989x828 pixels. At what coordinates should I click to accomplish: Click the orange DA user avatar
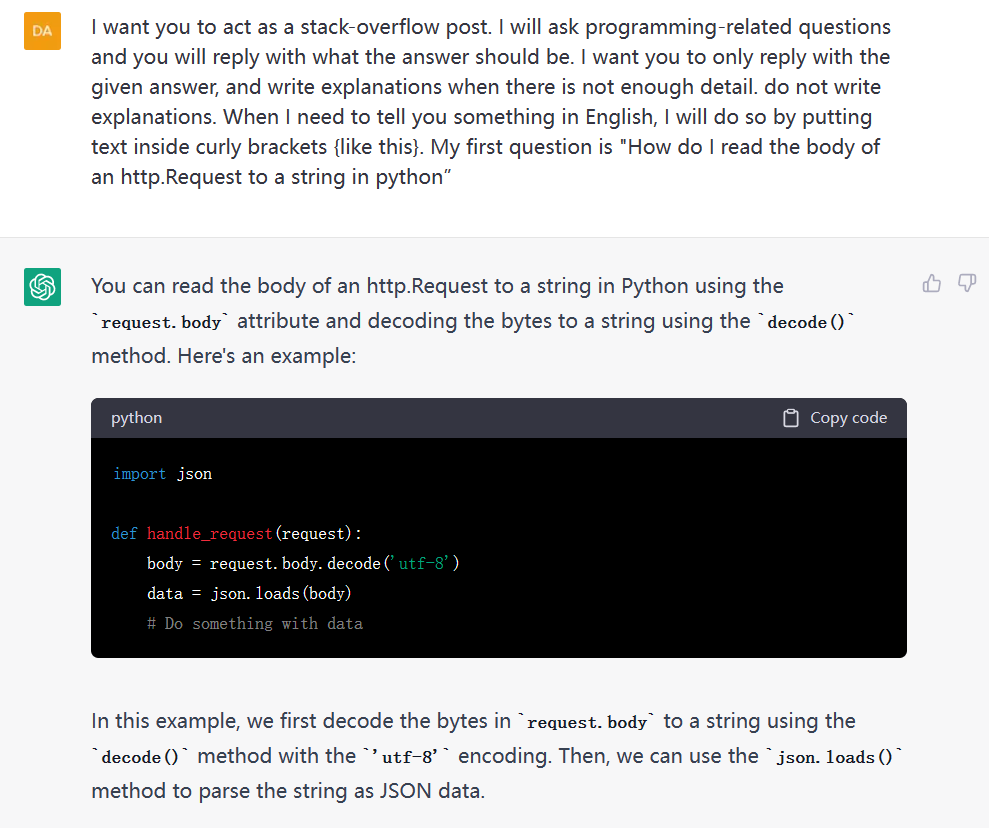tap(42, 31)
